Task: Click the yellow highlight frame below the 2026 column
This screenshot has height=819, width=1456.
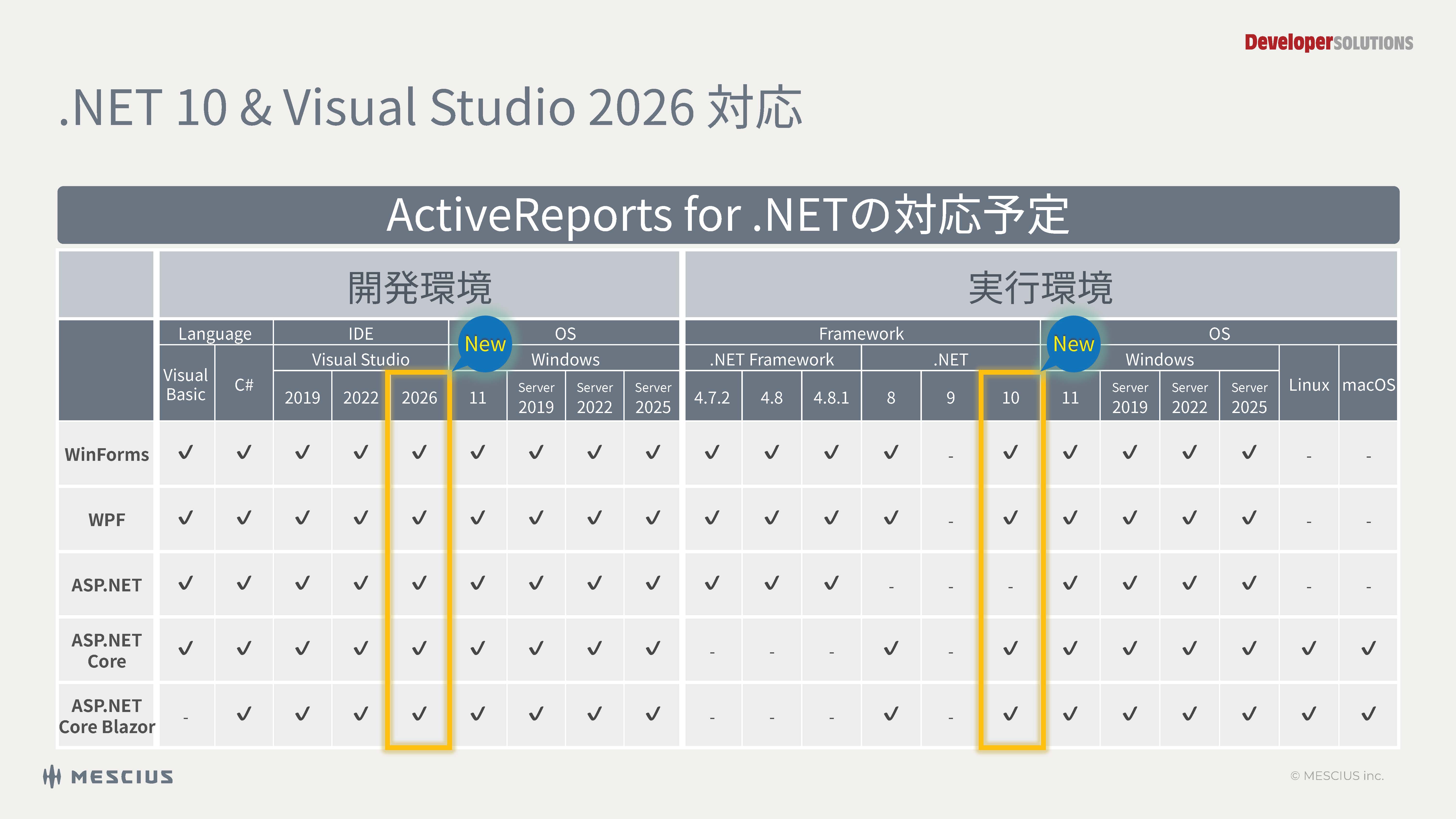Action: pos(419,747)
